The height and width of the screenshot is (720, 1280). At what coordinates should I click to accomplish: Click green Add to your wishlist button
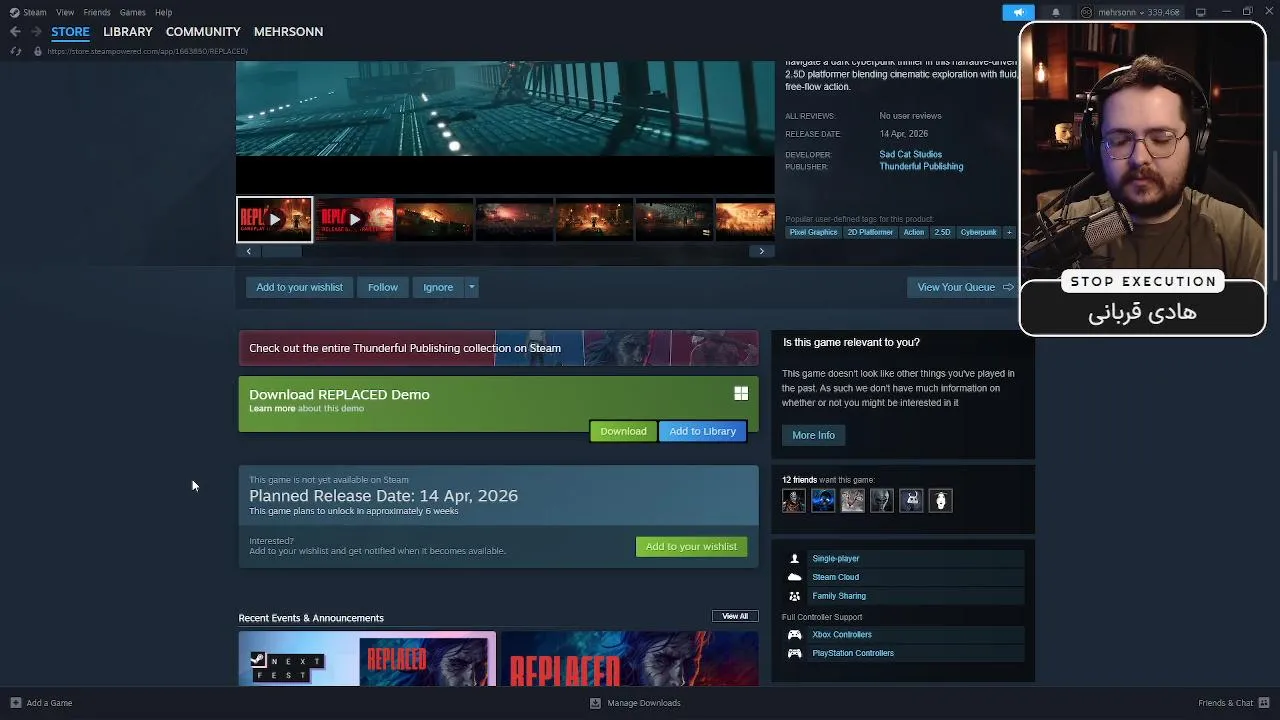[691, 546]
